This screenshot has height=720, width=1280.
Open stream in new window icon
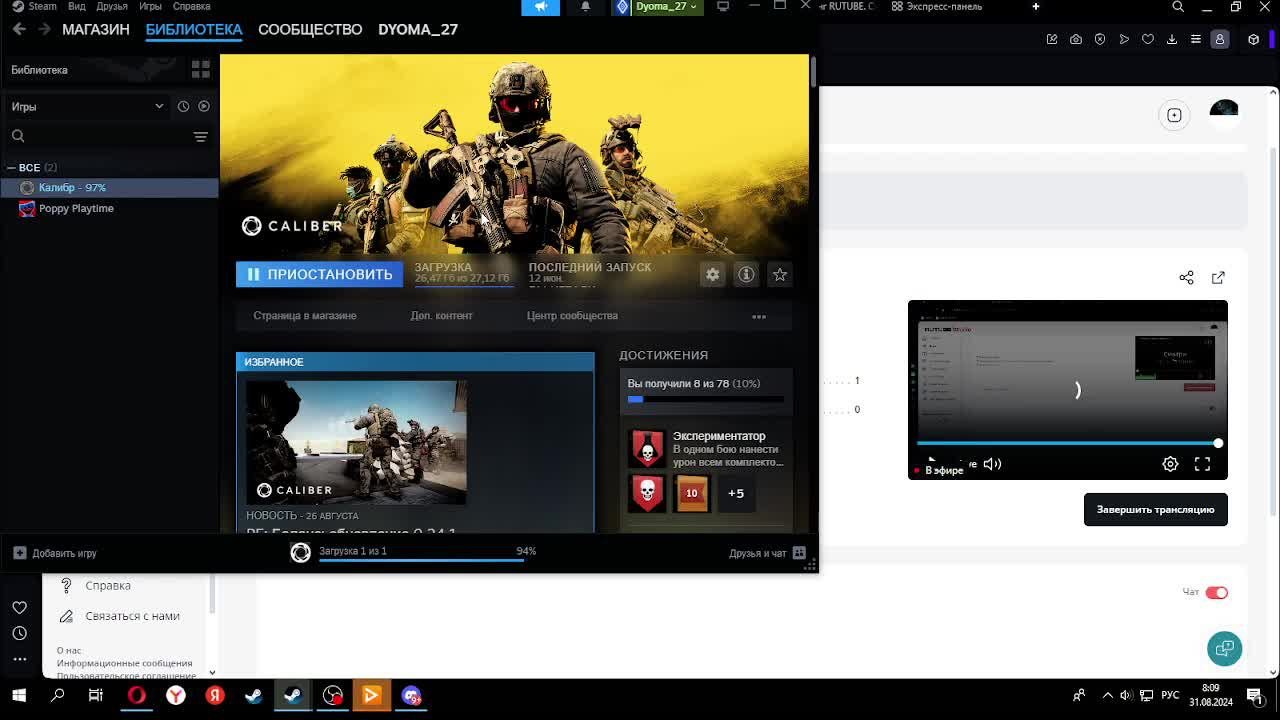tap(1218, 277)
